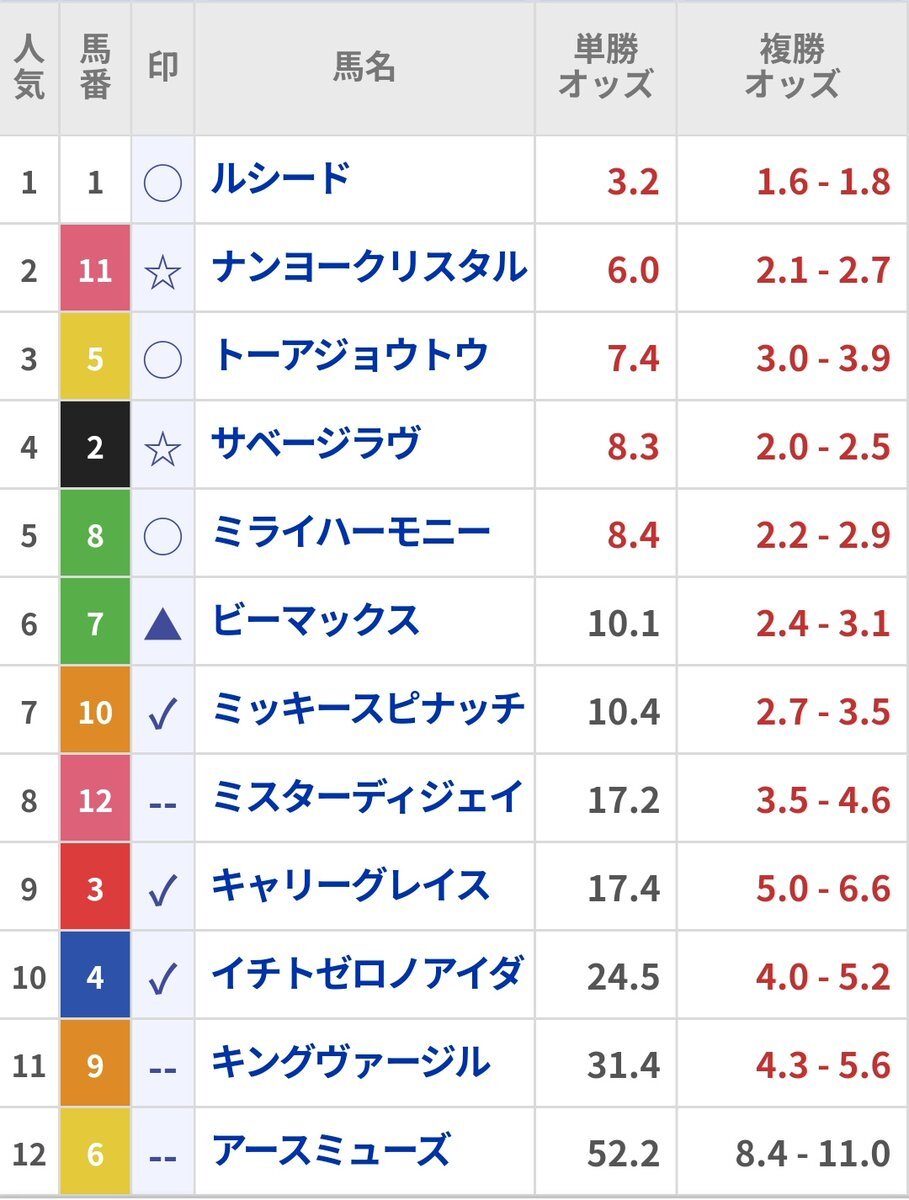909x1200 pixels.
Task: Select the triangle mark beside ビーマックス
Action: [162, 625]
